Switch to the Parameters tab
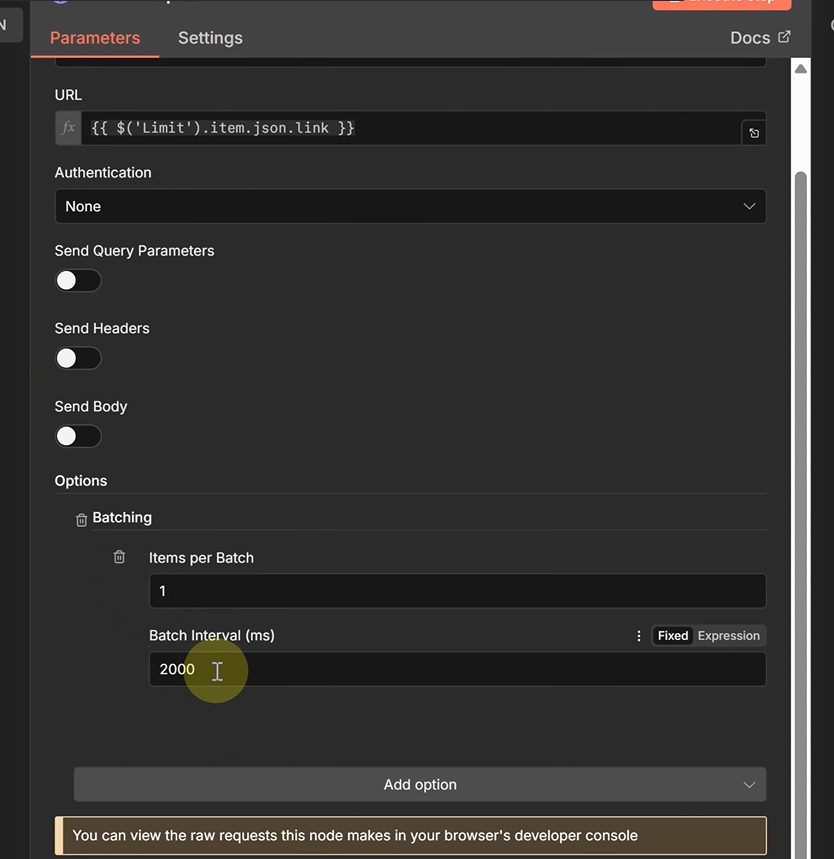 (95, 38)
